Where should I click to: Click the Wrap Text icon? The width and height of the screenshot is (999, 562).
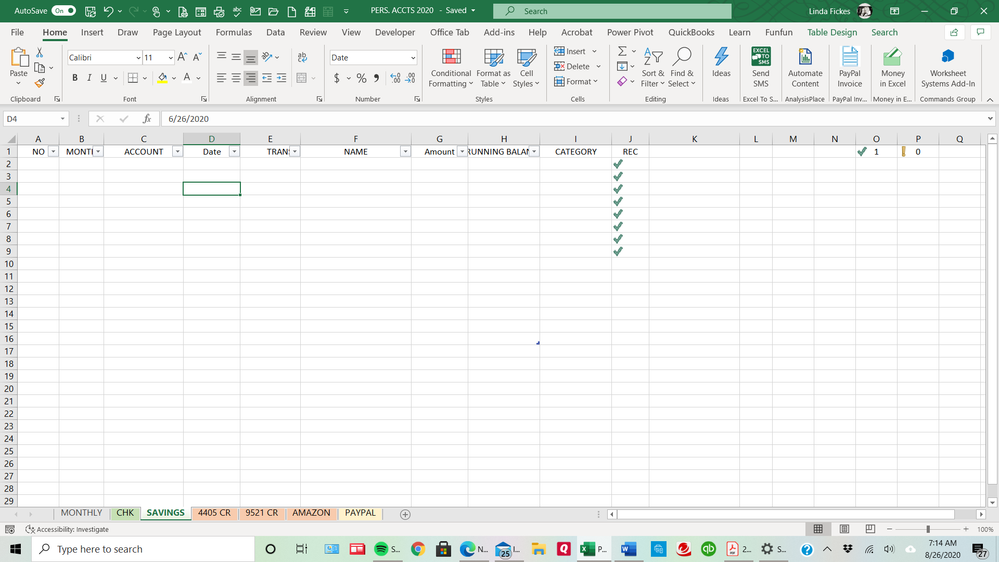(x=303, y=57)
